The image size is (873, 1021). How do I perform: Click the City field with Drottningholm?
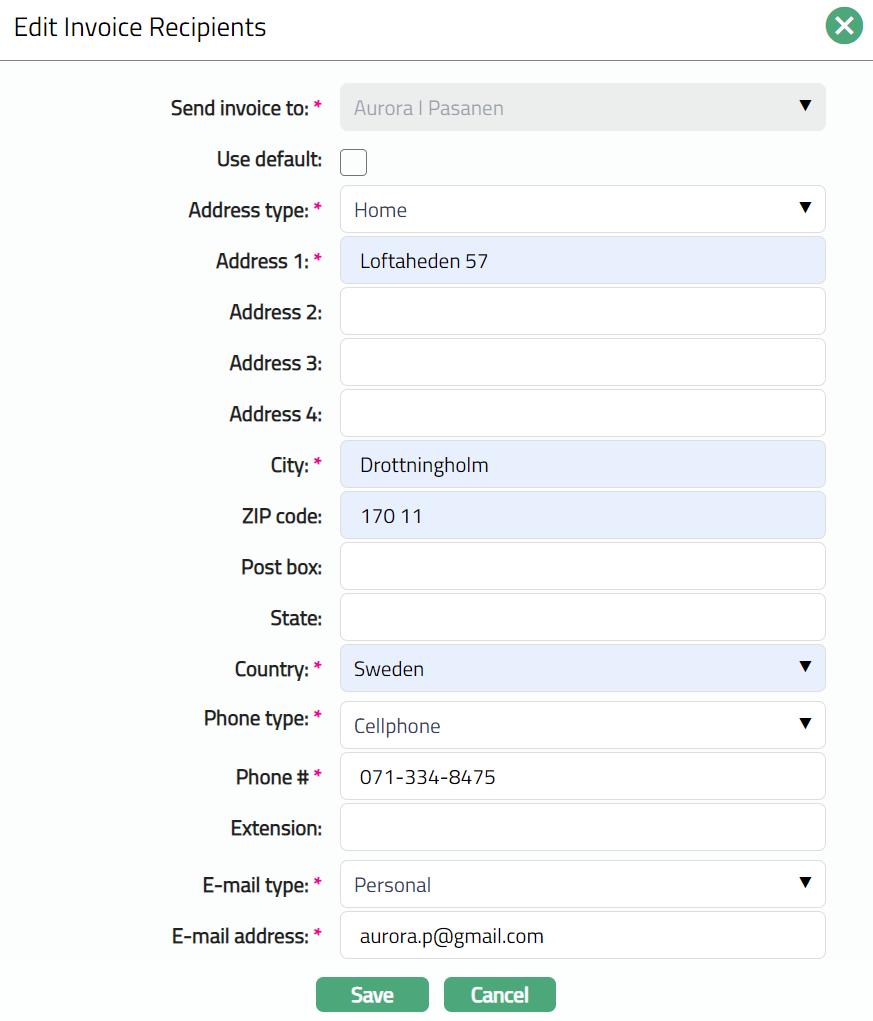[582, 465]
